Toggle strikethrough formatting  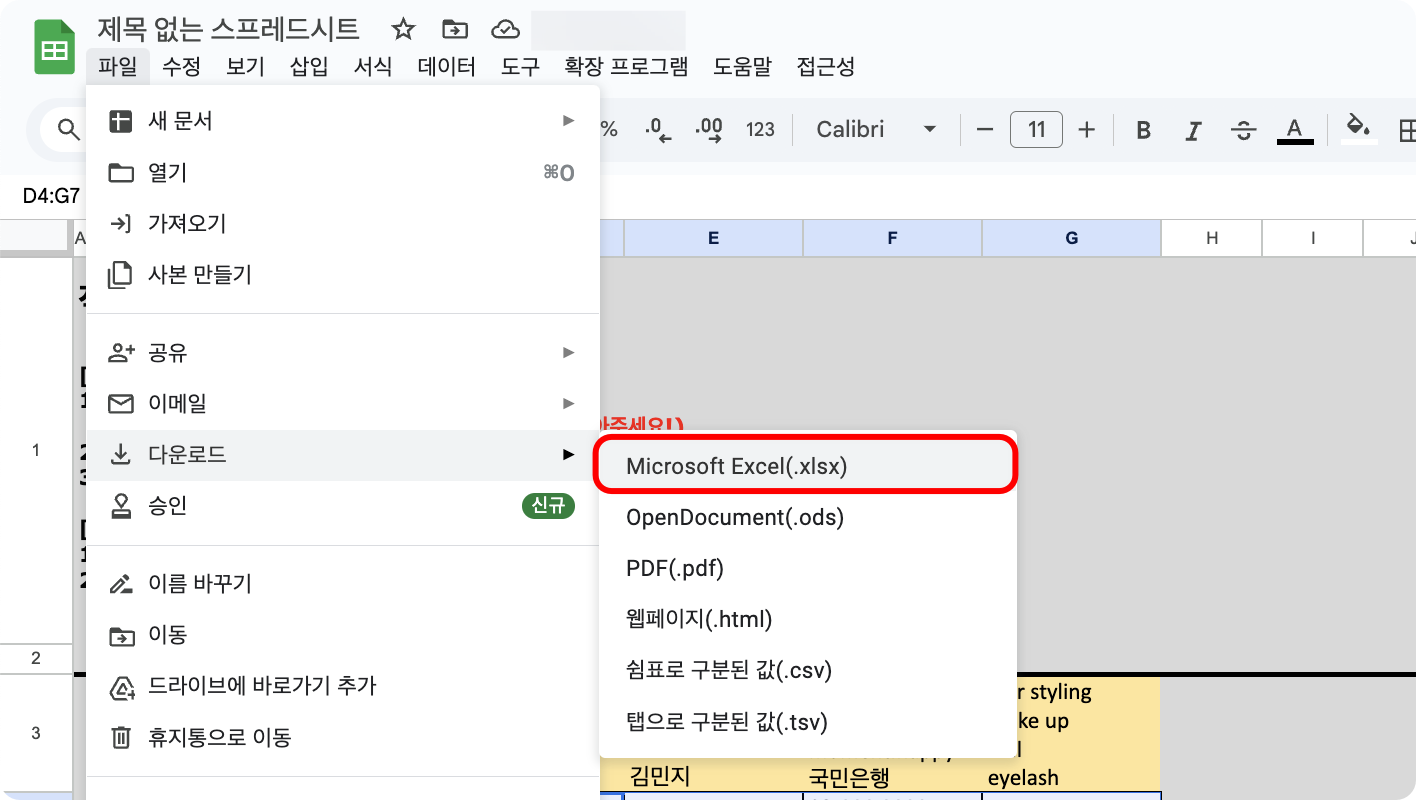click(1243, 130)
